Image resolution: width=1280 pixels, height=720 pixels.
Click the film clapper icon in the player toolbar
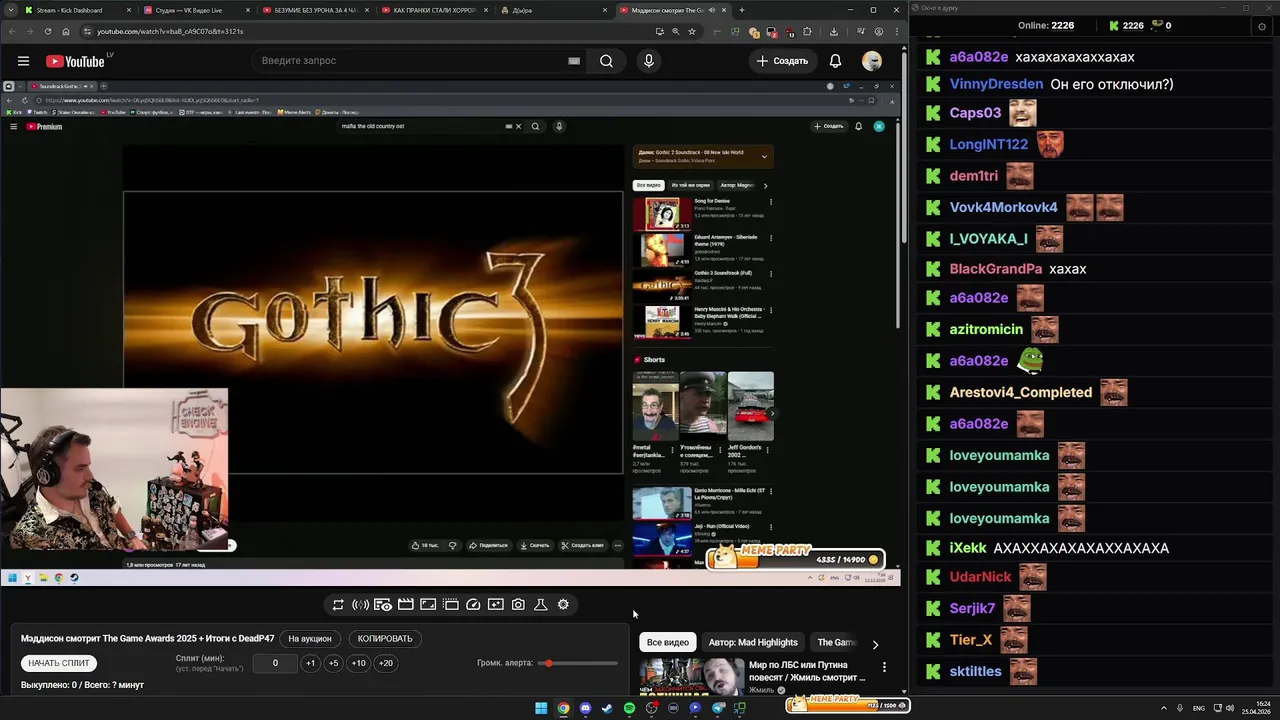tap(406, 604)
